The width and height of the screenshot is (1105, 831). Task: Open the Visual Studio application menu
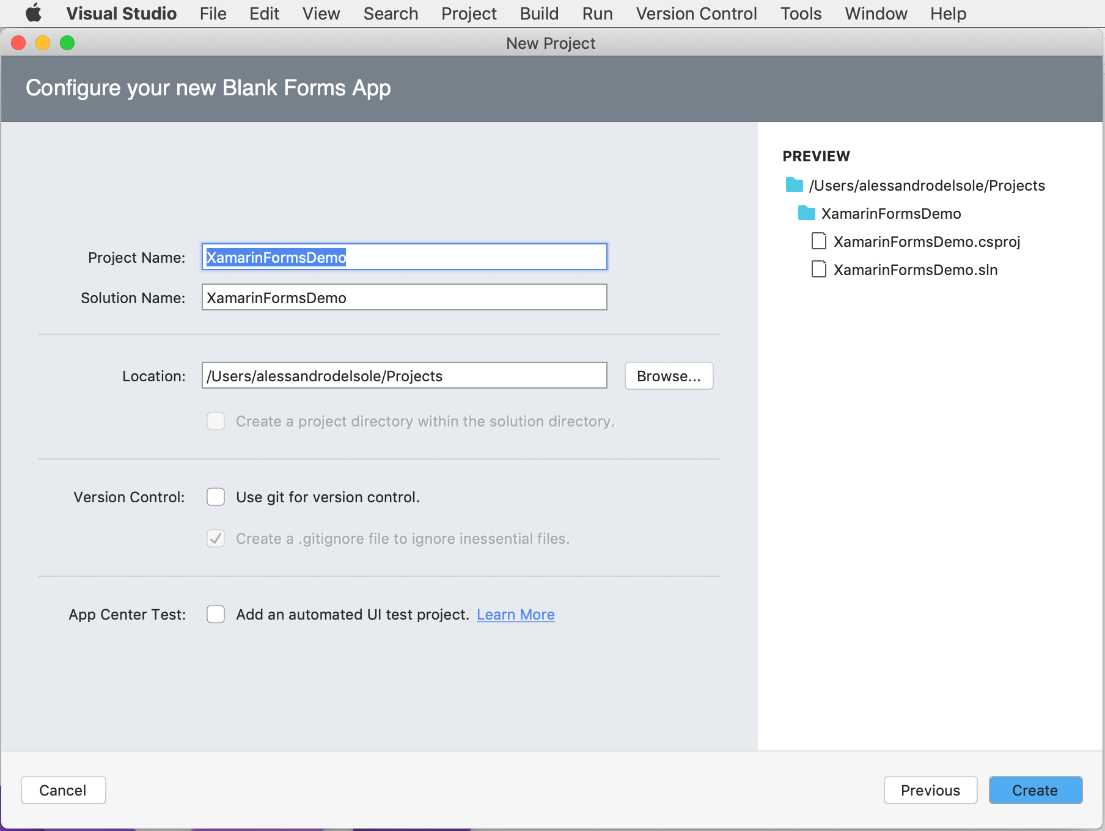click(121, 13)
